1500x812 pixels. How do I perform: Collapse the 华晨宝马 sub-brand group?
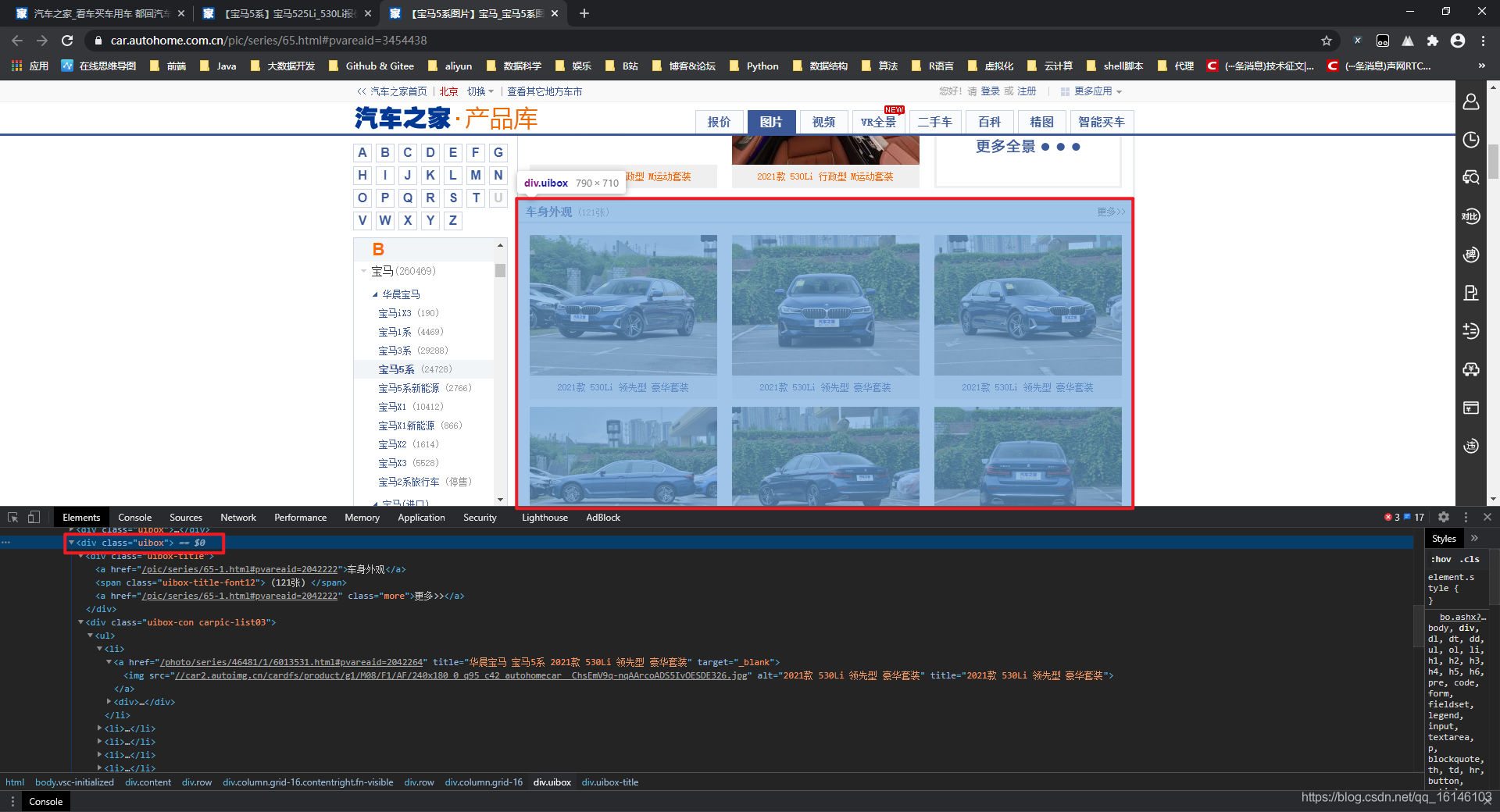tap(375, 294)
